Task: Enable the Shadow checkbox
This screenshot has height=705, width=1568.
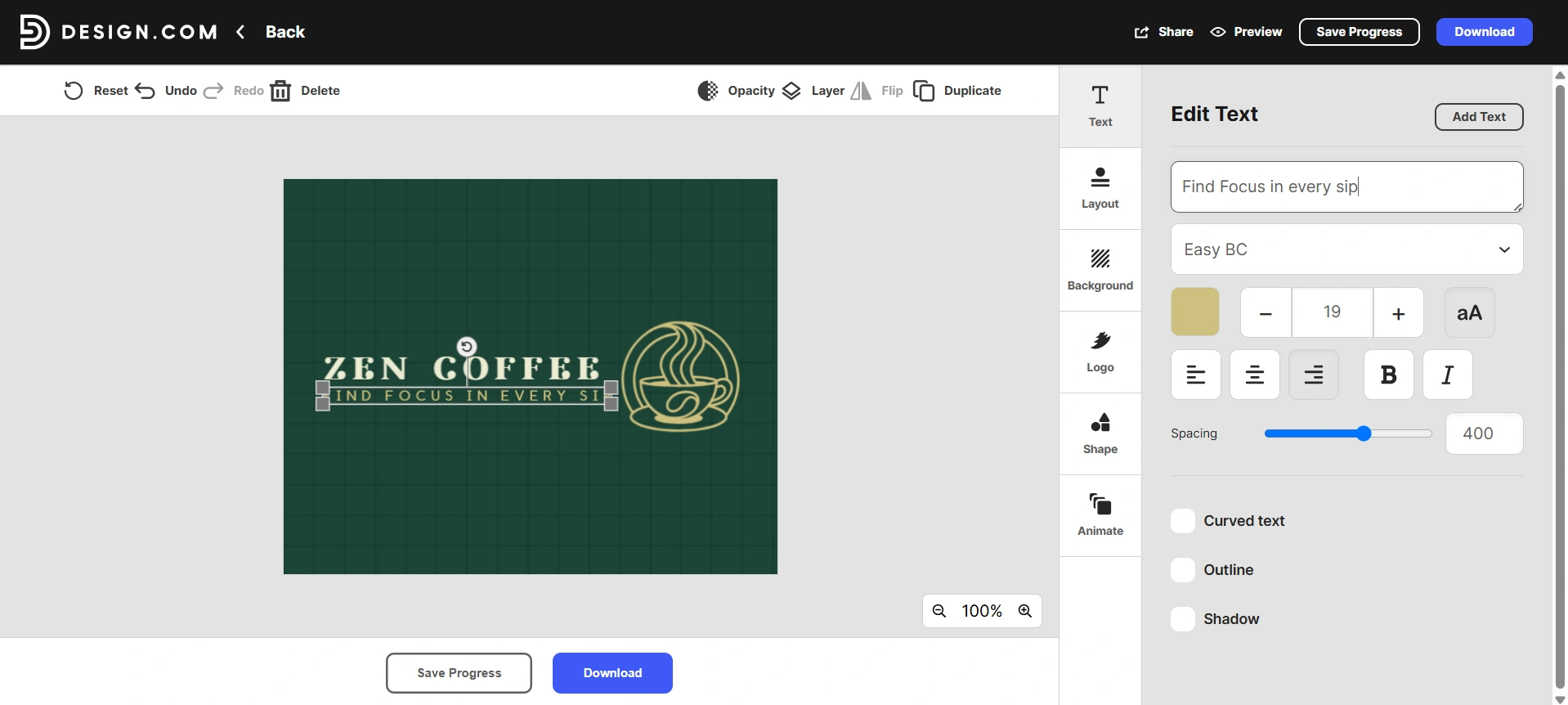Action: tap(1183, 619)
